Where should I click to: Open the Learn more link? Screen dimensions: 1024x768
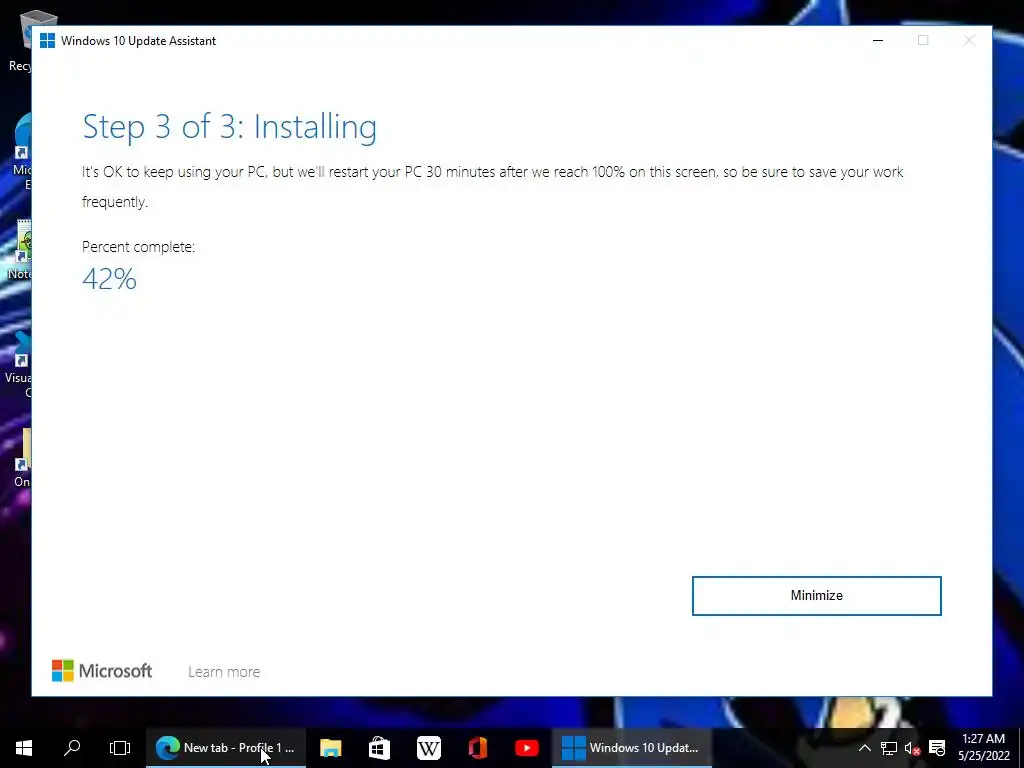coord(224,671)
